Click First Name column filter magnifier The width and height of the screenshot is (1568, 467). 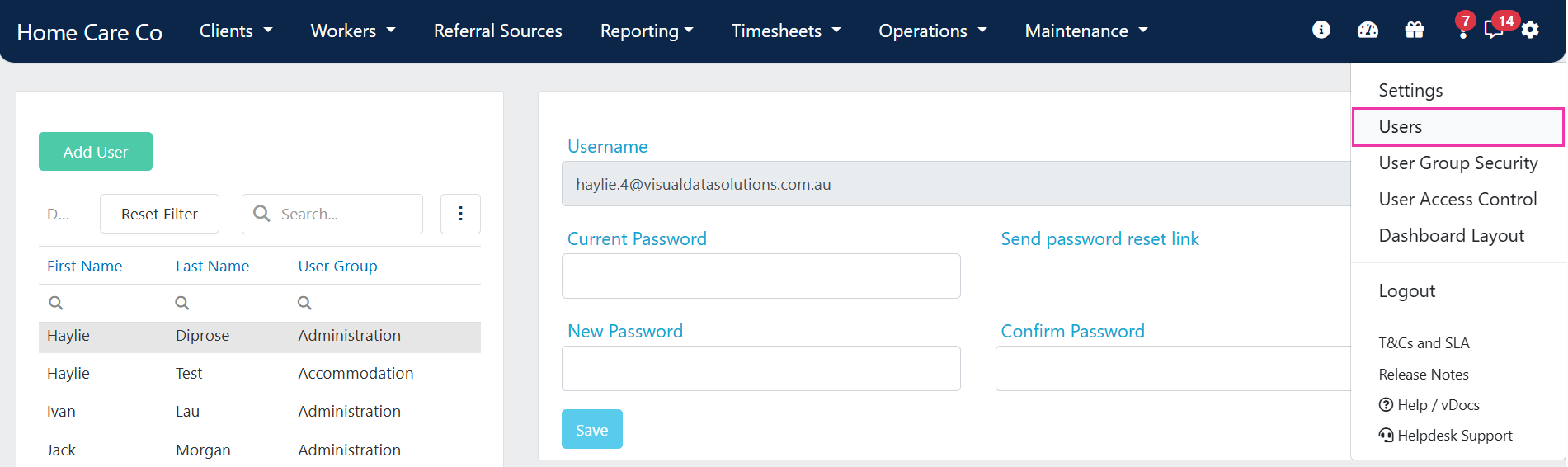click(x=55, y=303)
